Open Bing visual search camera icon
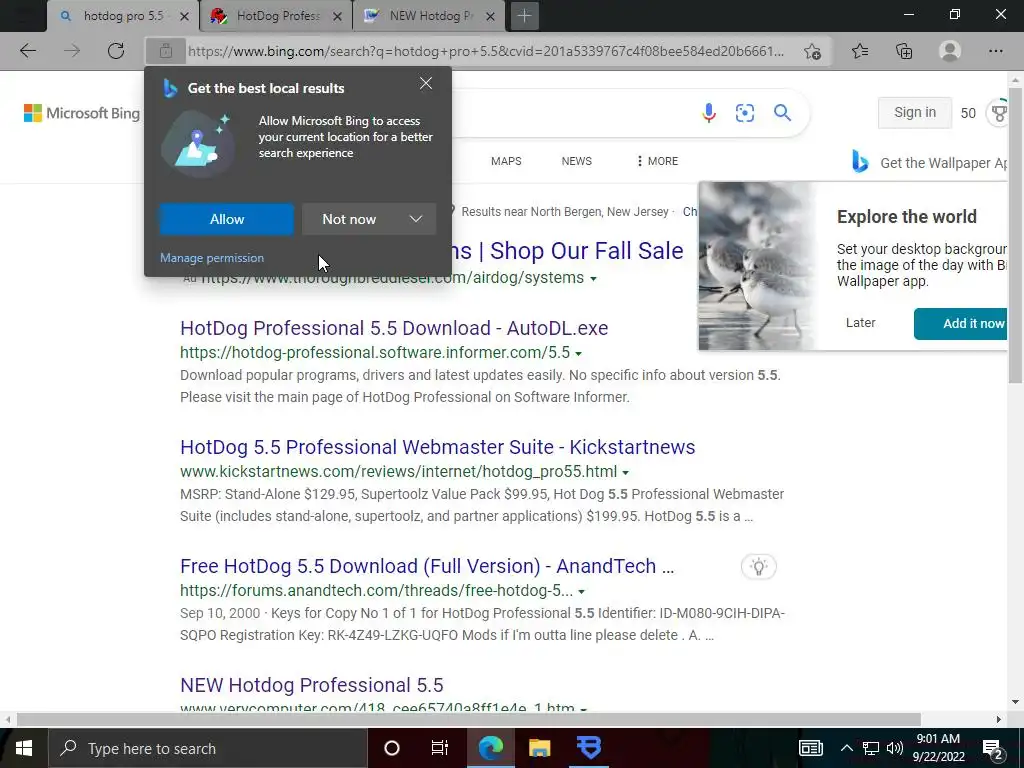1024x768 pixels. point(744,113)
